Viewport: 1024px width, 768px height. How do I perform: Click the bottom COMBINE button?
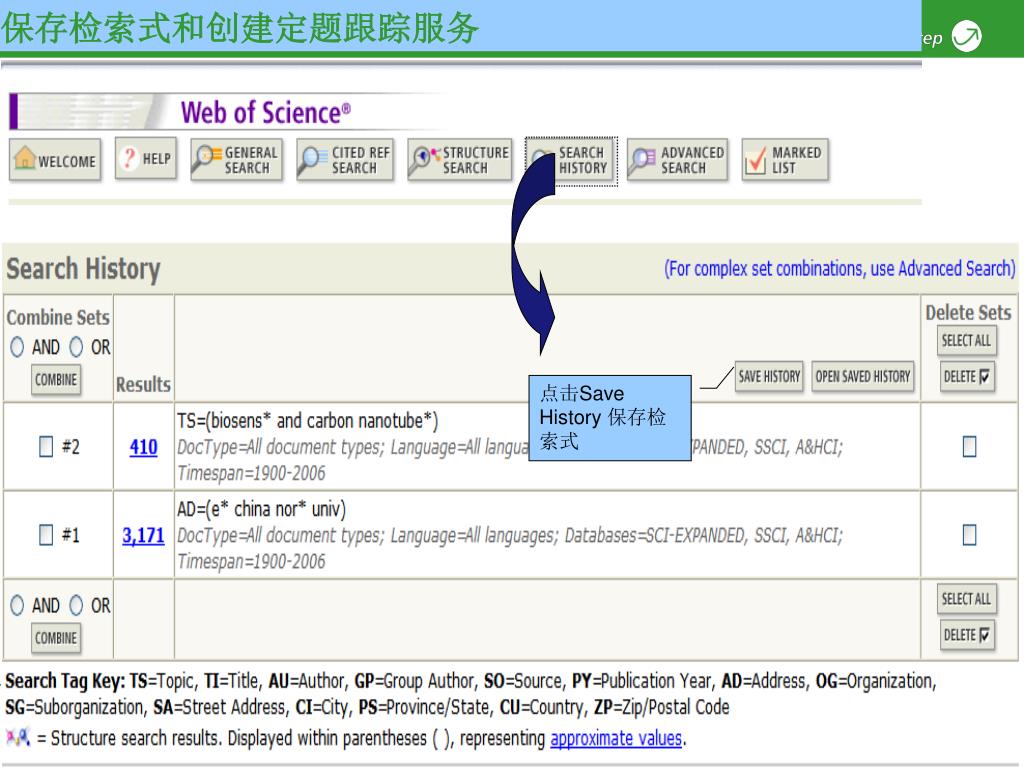pyautogui.click(x=56, y=638)
